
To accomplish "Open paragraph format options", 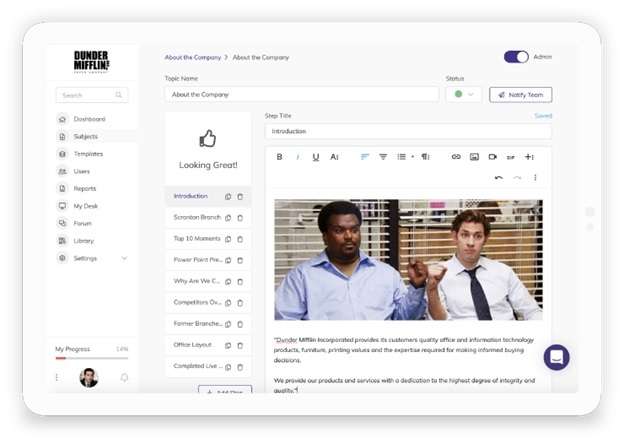I will [x=425, y=157].
